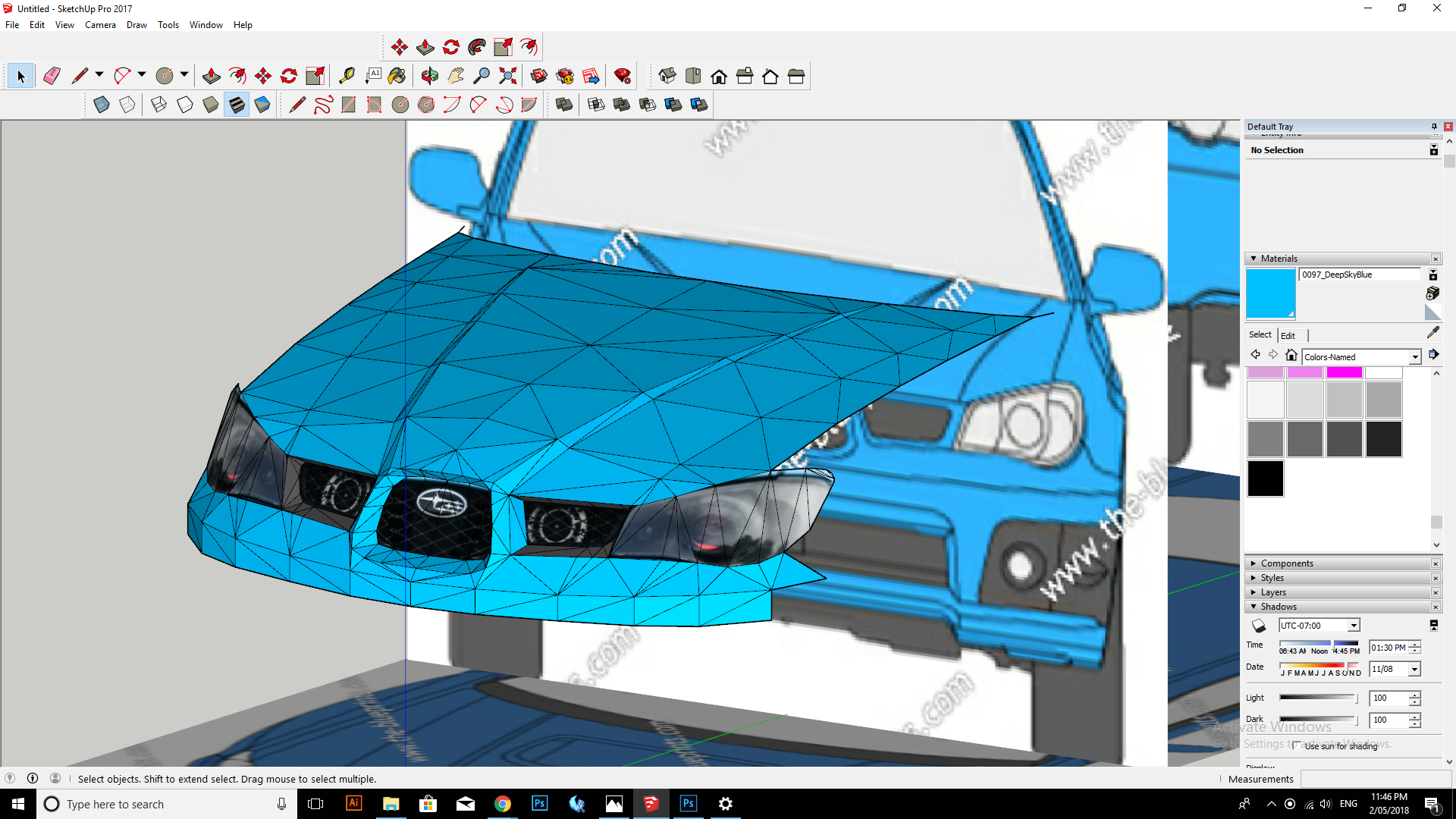
Task: Click the Pan hand tool
Action: click(x=456, y=76)
